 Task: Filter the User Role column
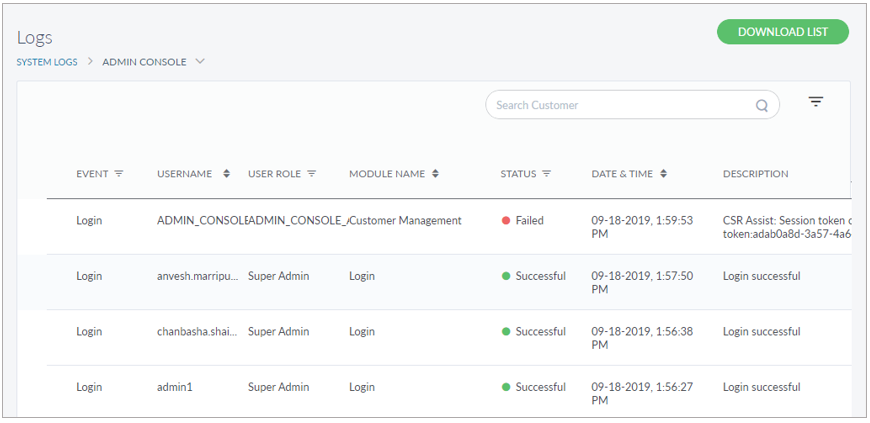312,174
